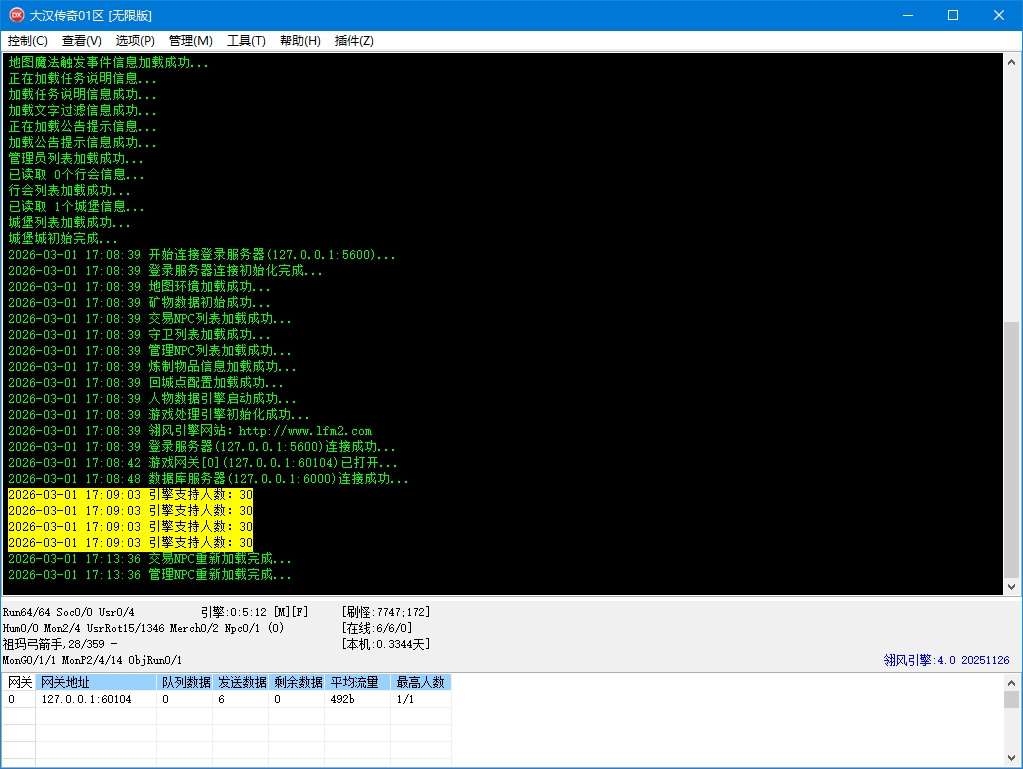Open the 工具(T) menu
Screen dimensions: 1023x769
click(x=246, y=41)
